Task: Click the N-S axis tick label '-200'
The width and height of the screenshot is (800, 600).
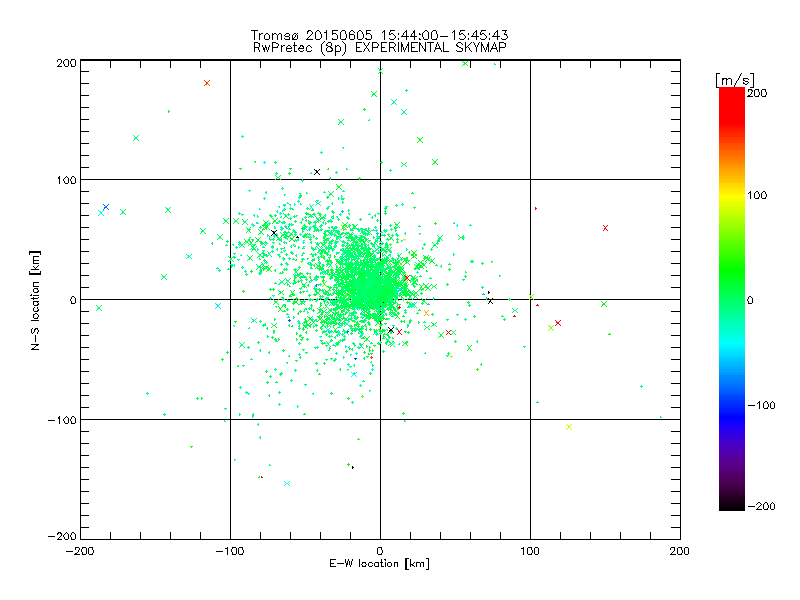Action: coord(62,536)
